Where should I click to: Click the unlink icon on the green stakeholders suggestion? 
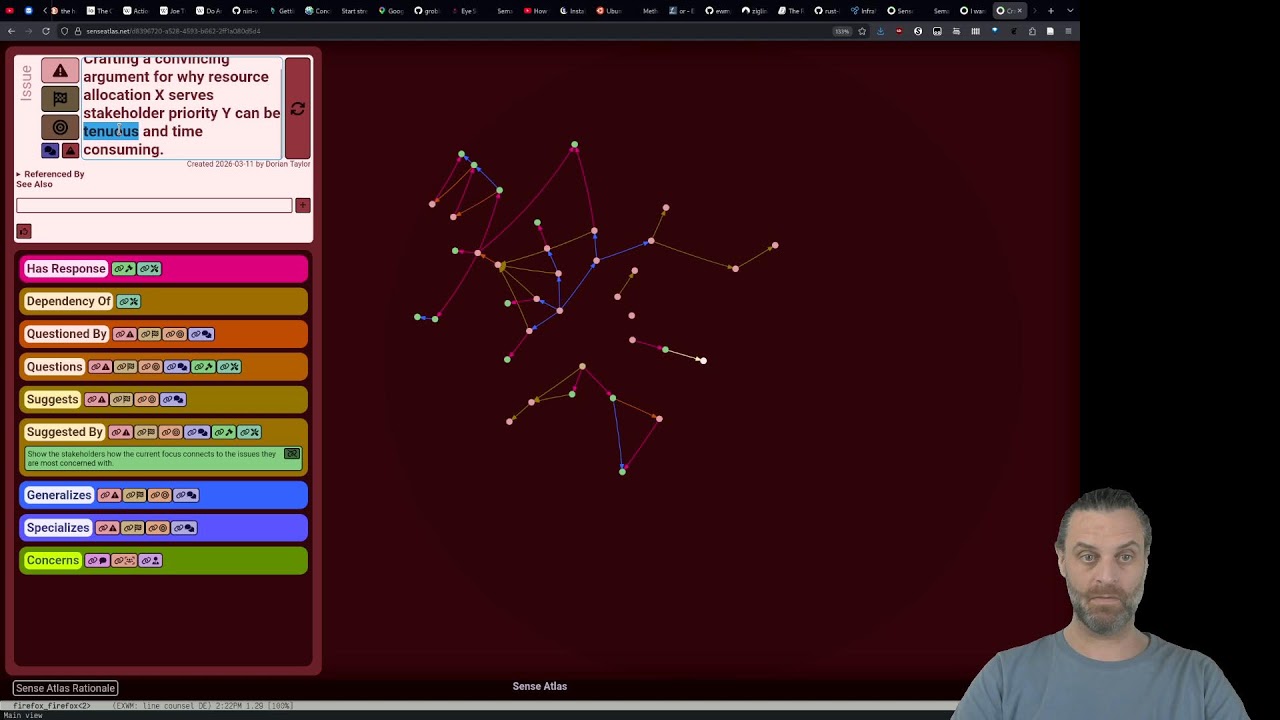pos(292,454)
